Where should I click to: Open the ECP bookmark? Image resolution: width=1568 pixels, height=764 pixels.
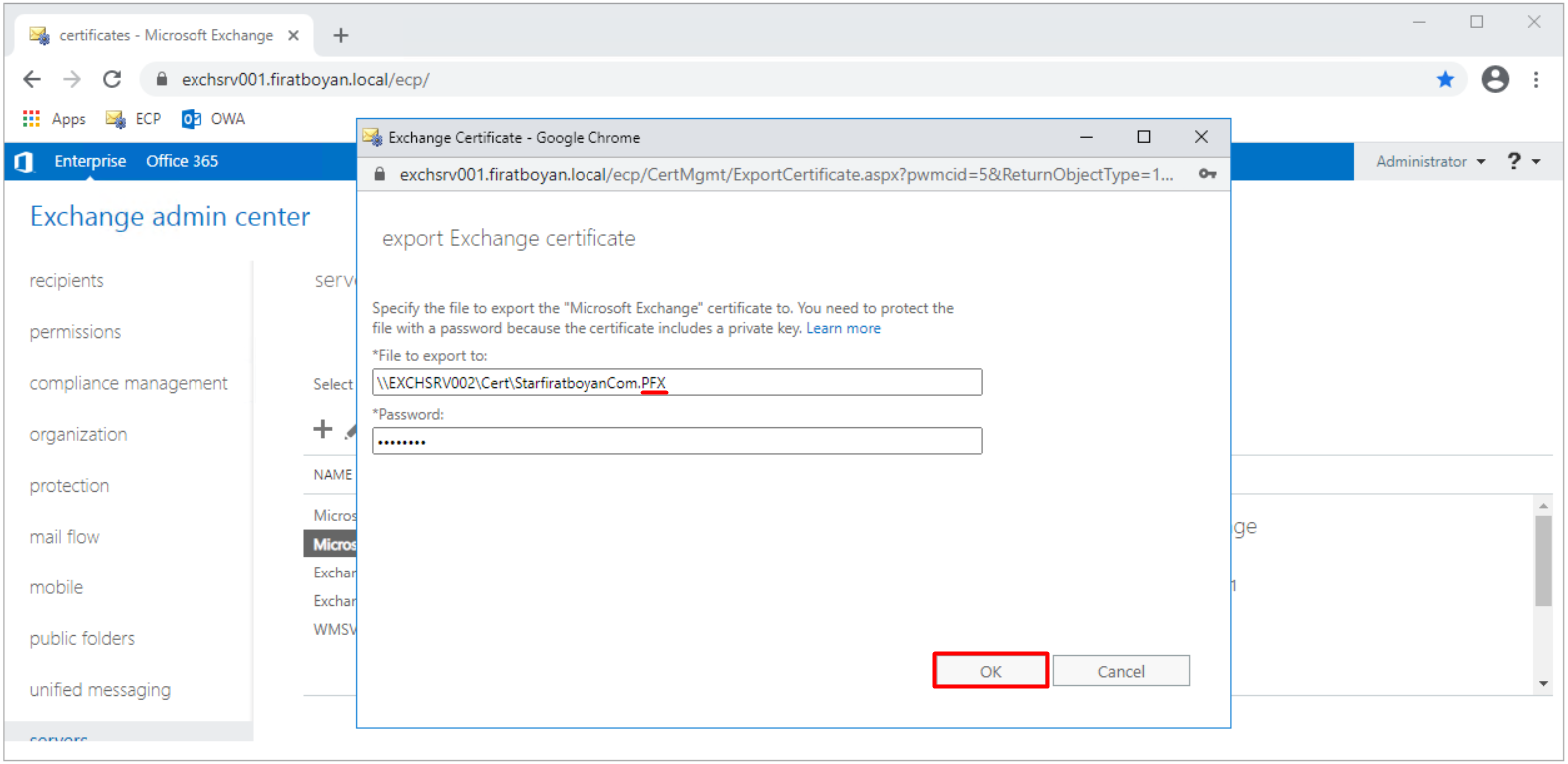point(133,118)
